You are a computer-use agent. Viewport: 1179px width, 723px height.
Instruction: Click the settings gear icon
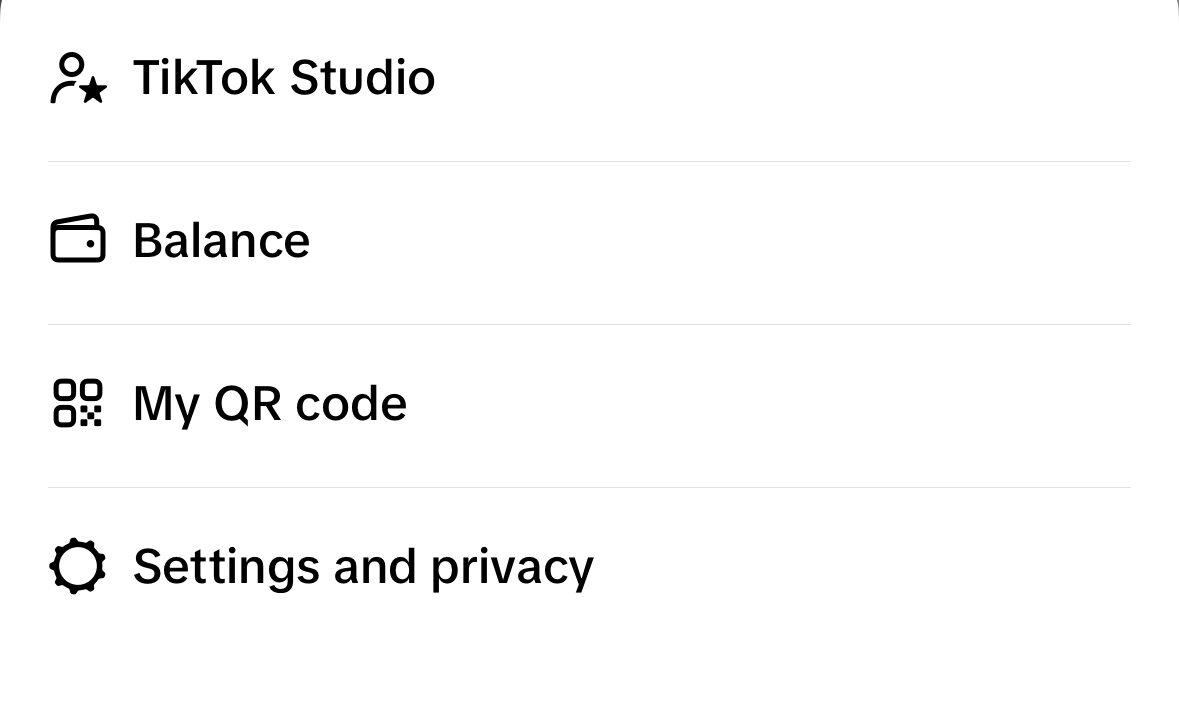pos(77,566)
